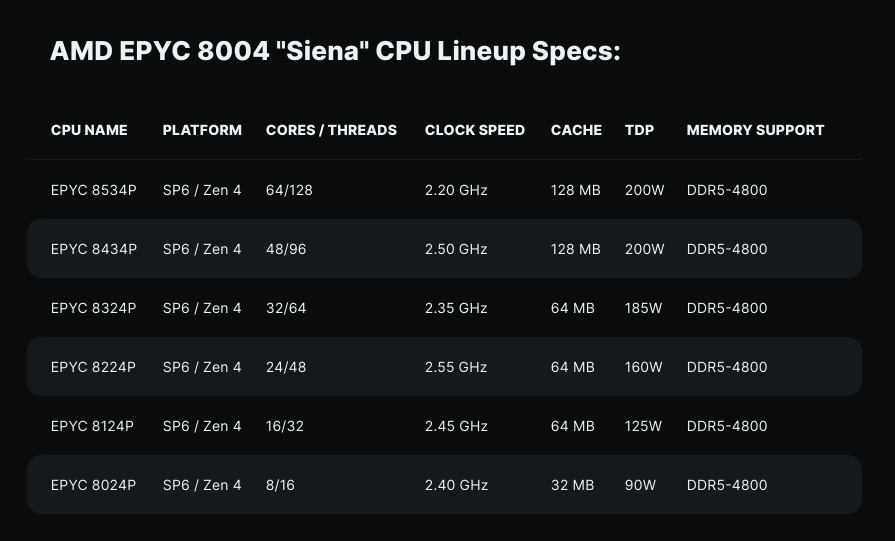Click the MEMORY SUPPORT column header
Viewport: 895px width, 541px height.
[755, 130]
